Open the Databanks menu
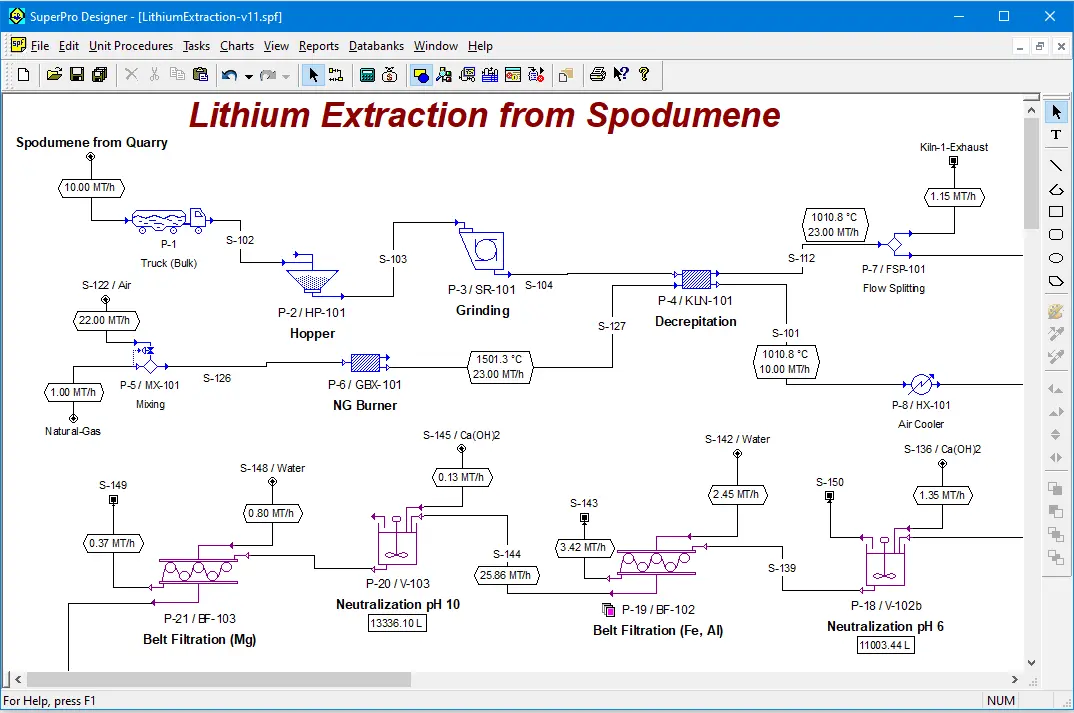The image size is (1074, 713). (377, 46)
